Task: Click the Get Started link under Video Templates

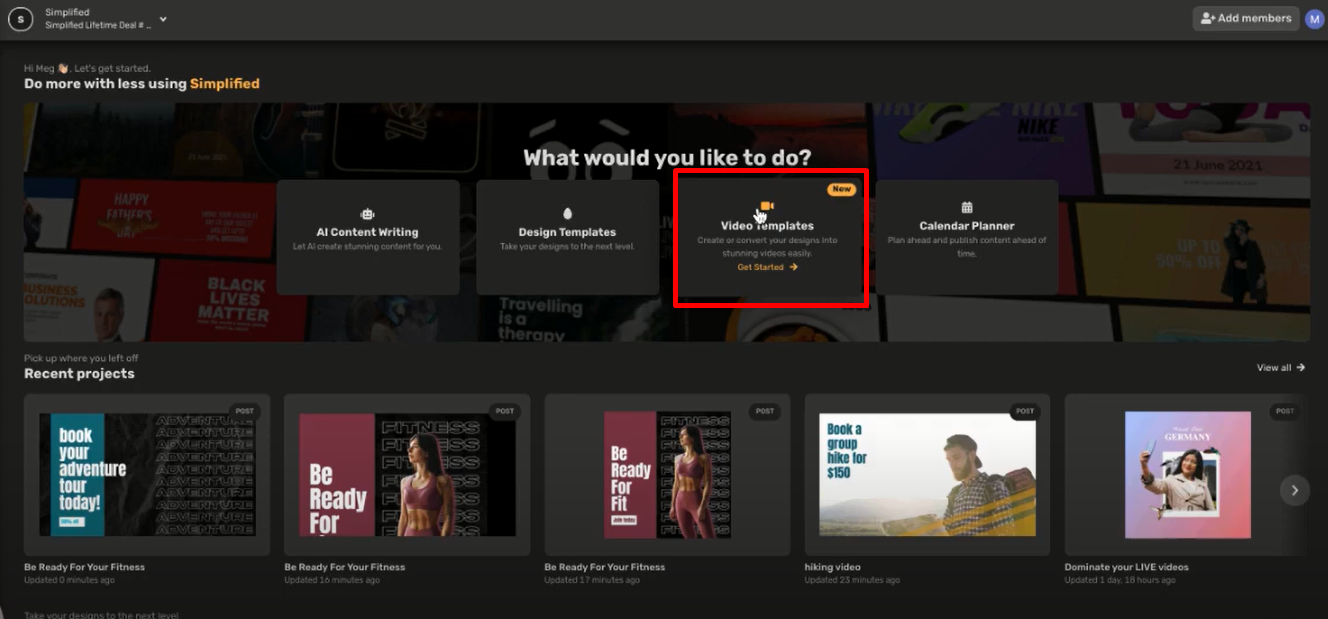Action: pos(767,267)
